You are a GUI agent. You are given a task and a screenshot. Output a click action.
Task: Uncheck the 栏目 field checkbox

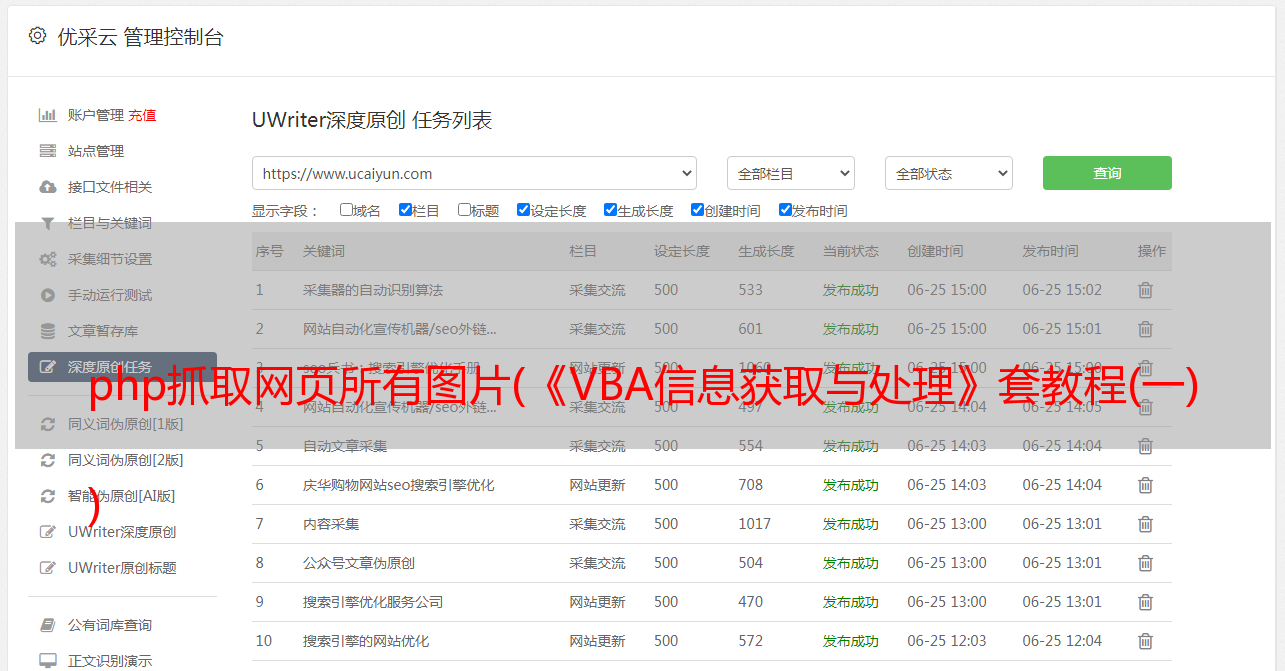tap(405, 210)
